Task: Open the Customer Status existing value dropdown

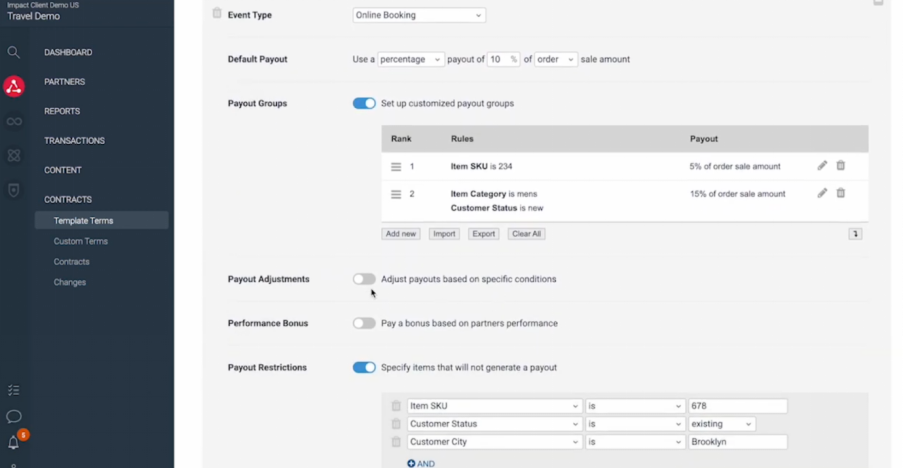Action: pos(721,424)
